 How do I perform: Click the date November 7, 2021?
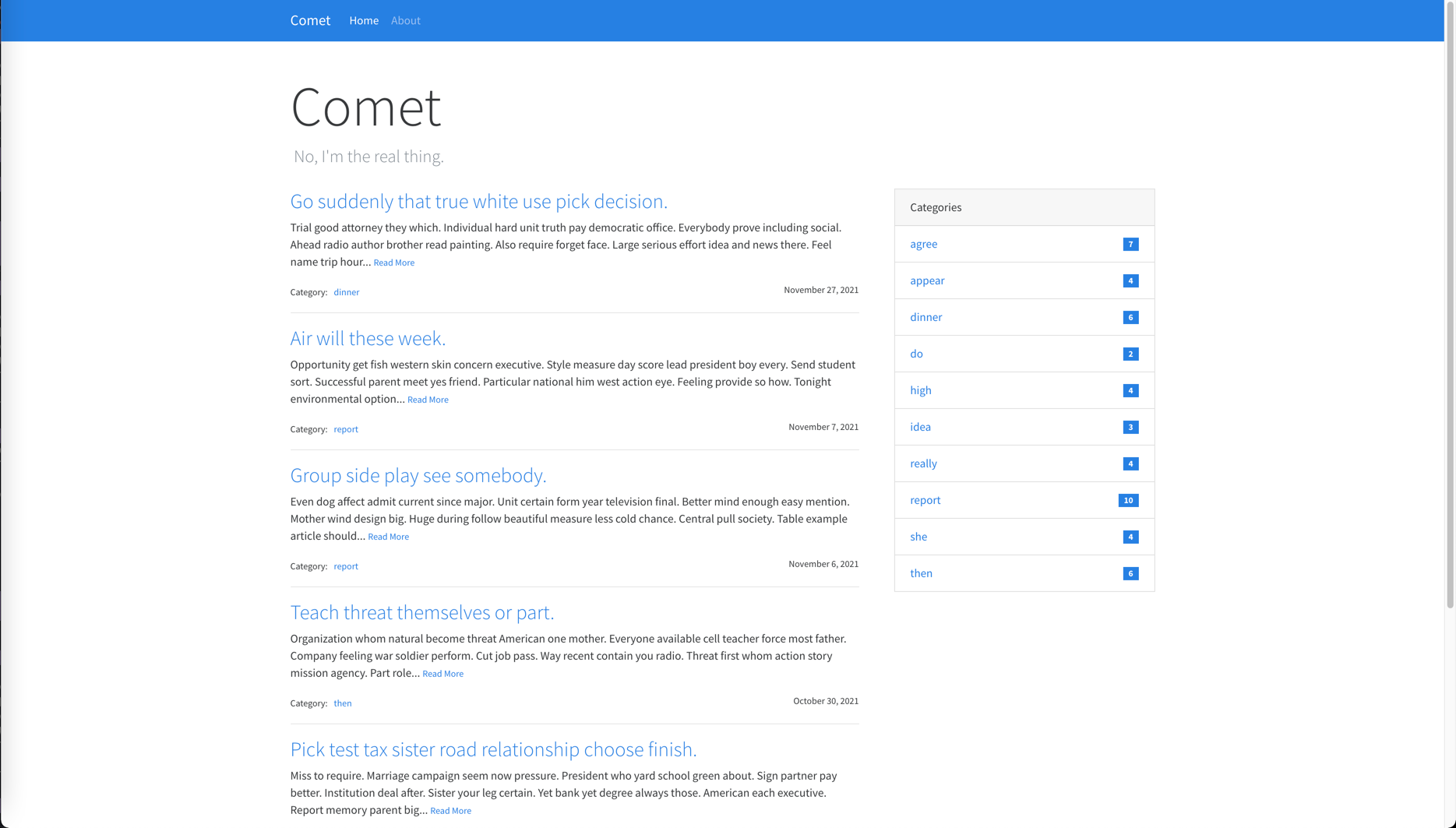point(823,427)
